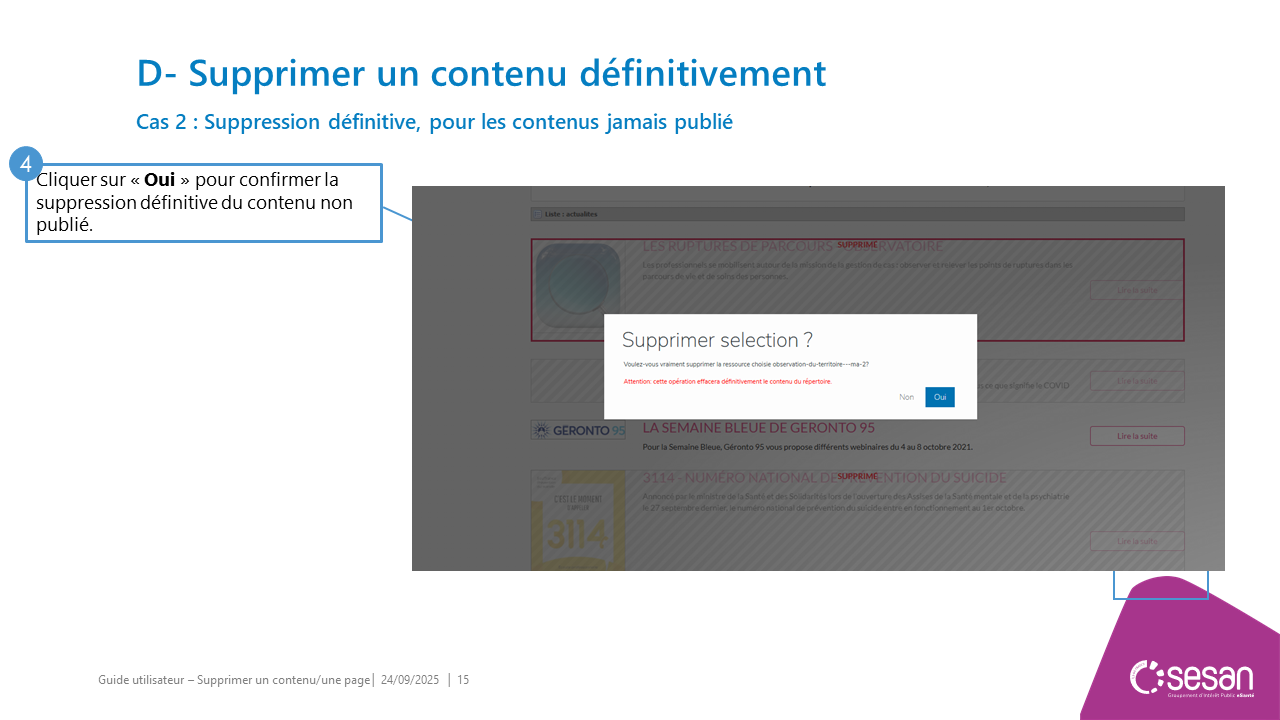The width and height of the screenshot is (1280, 720).
Task: Click the instruction callout about clicking Oui
Action: pos(204,203)
